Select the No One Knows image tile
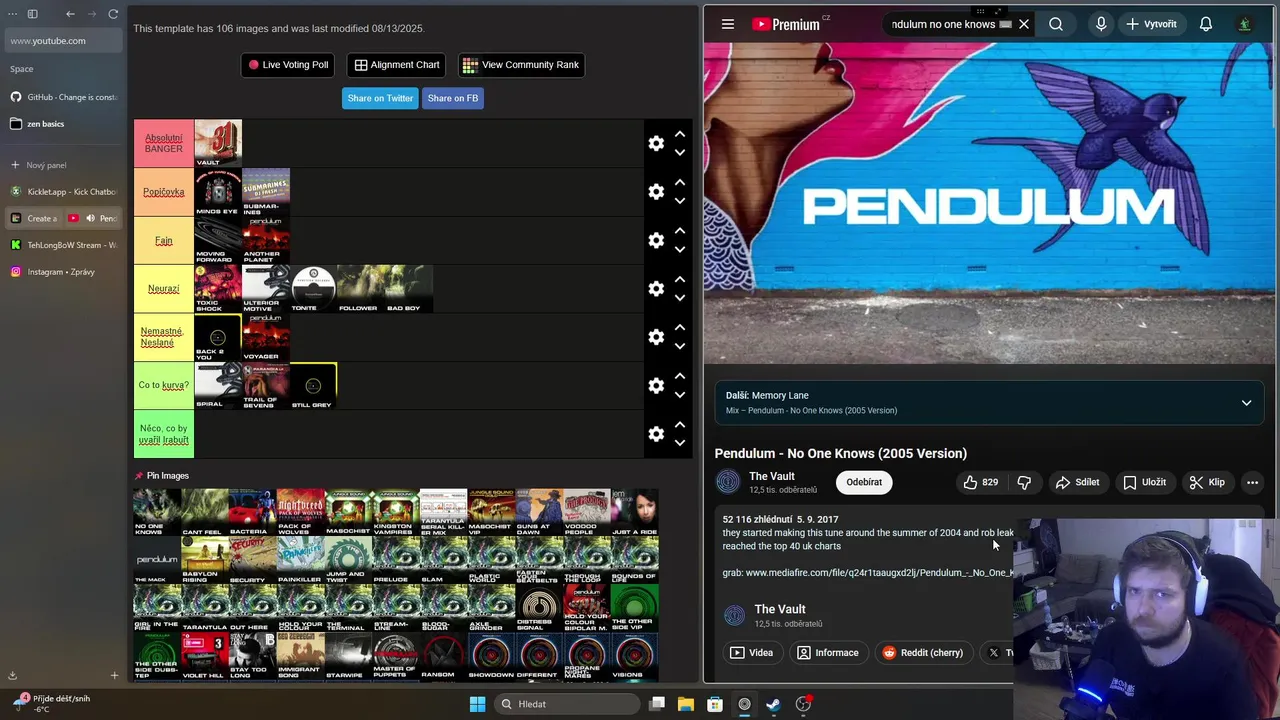The height and width of the screenshot is (720, 1280). click(x=157, y=513)
